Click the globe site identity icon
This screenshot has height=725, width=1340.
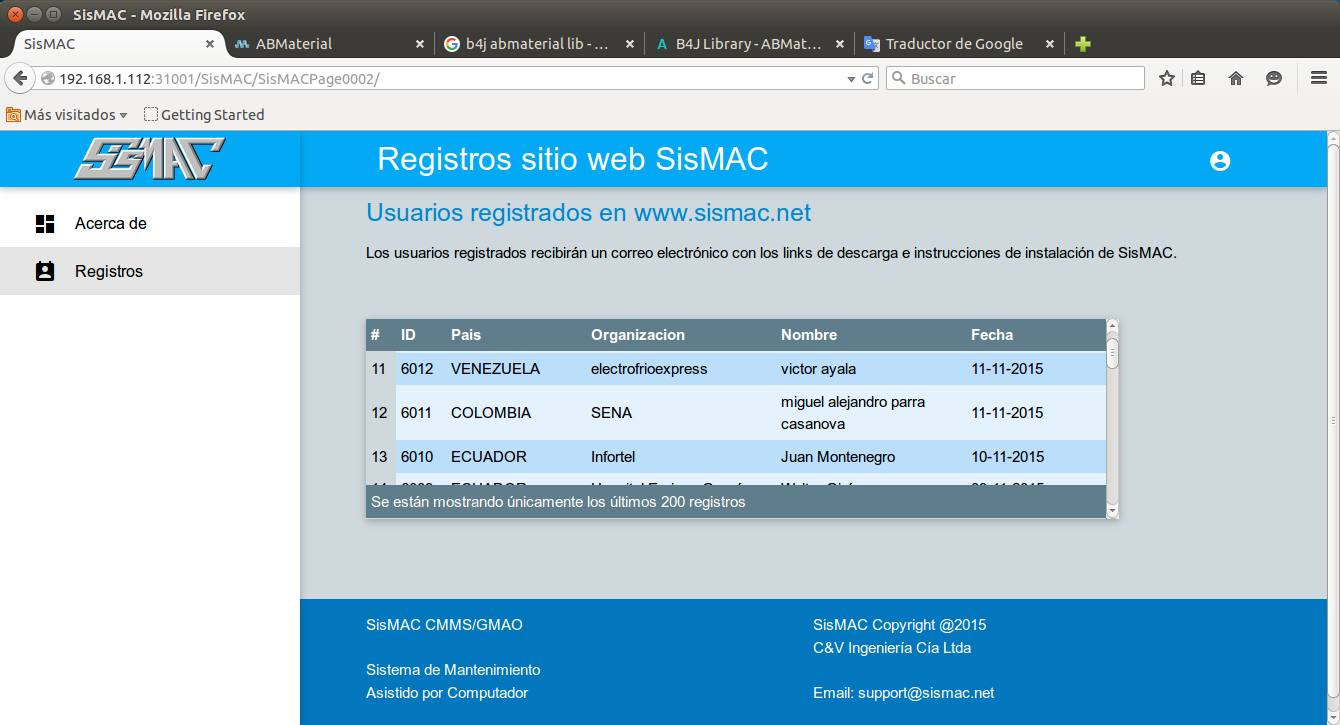coord(48,79)
